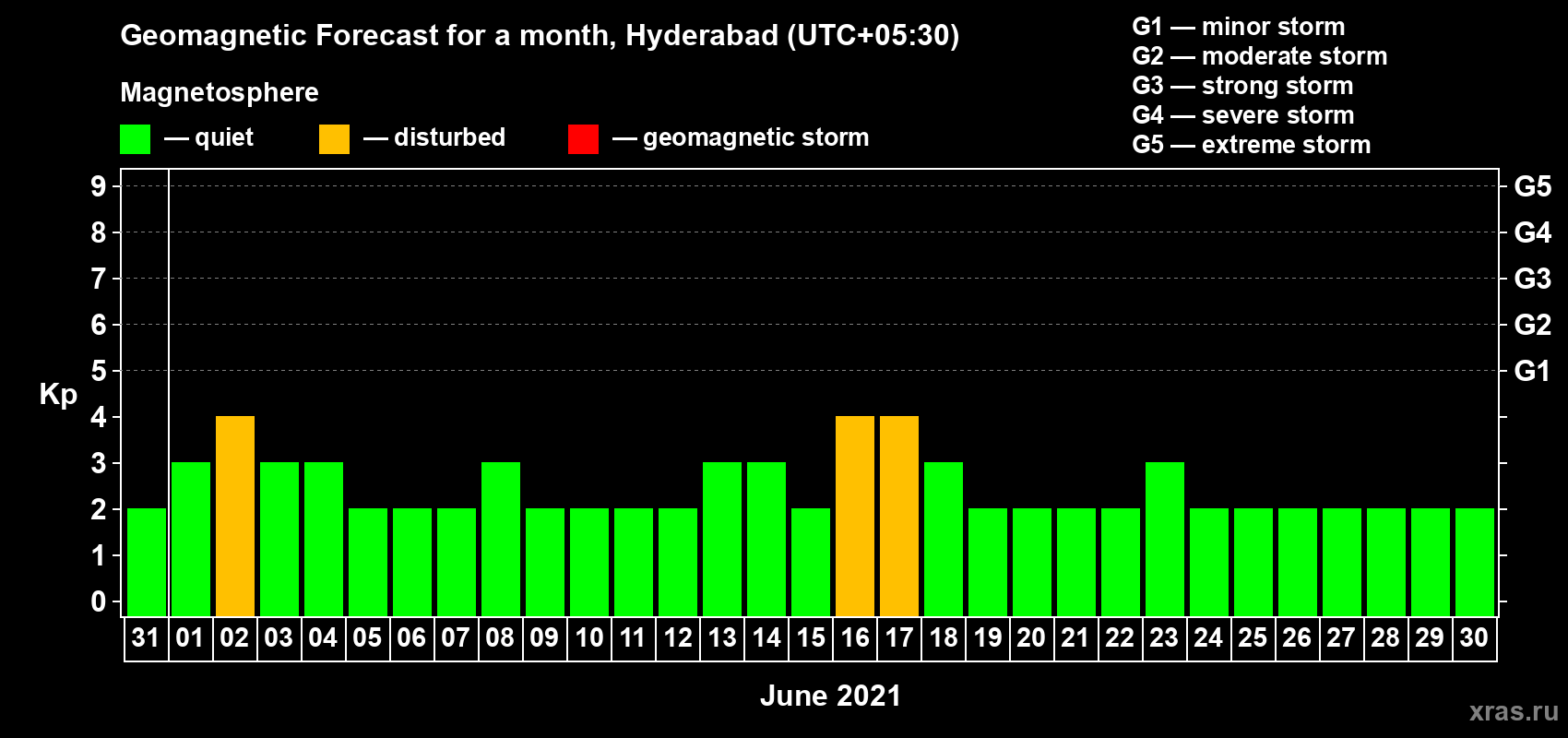Click the green bar for June 13

click(x=722, y=539)
